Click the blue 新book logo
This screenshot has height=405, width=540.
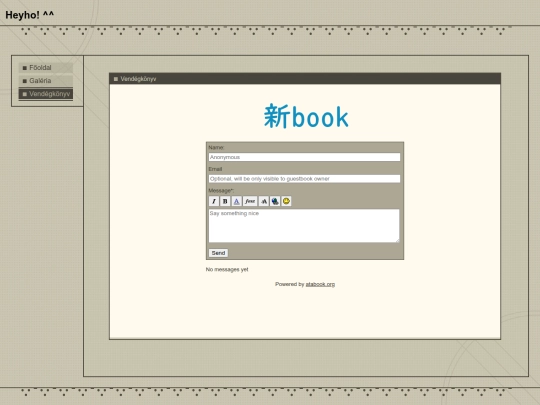306,116
